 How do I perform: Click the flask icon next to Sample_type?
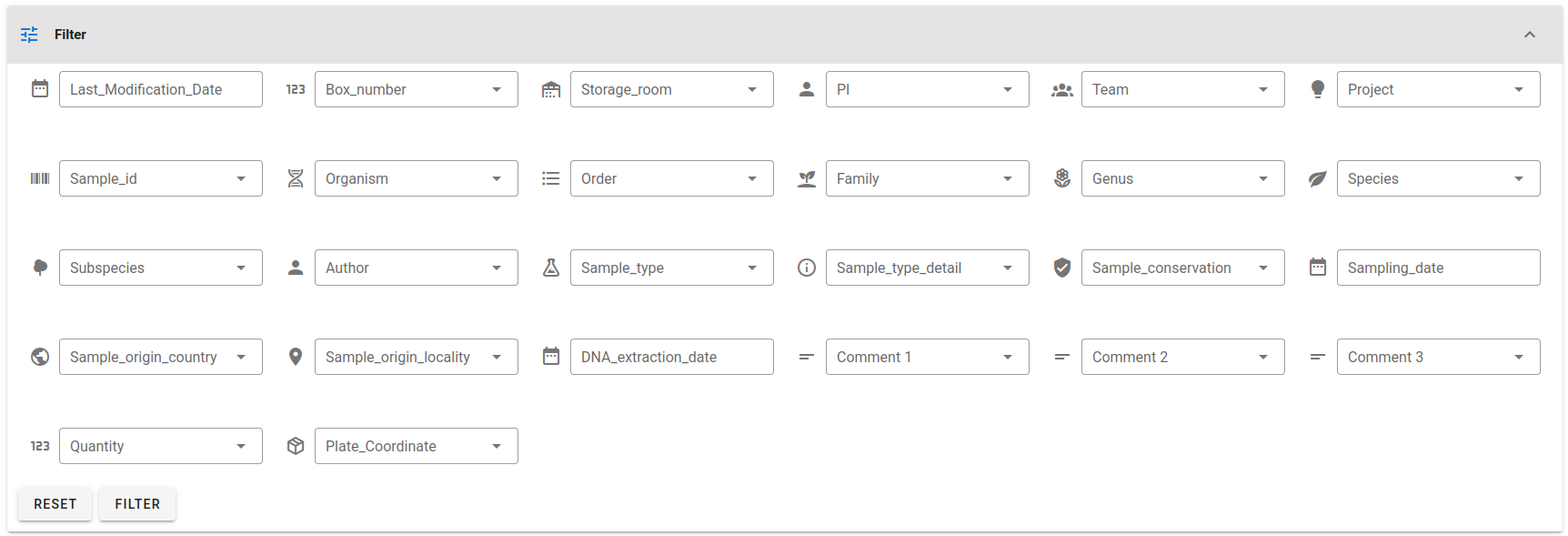point(551,268)
